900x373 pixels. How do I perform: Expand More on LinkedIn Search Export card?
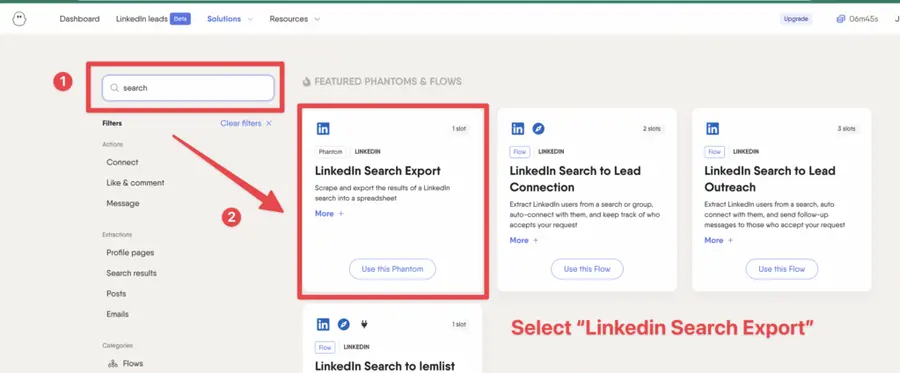pos(329,213)
